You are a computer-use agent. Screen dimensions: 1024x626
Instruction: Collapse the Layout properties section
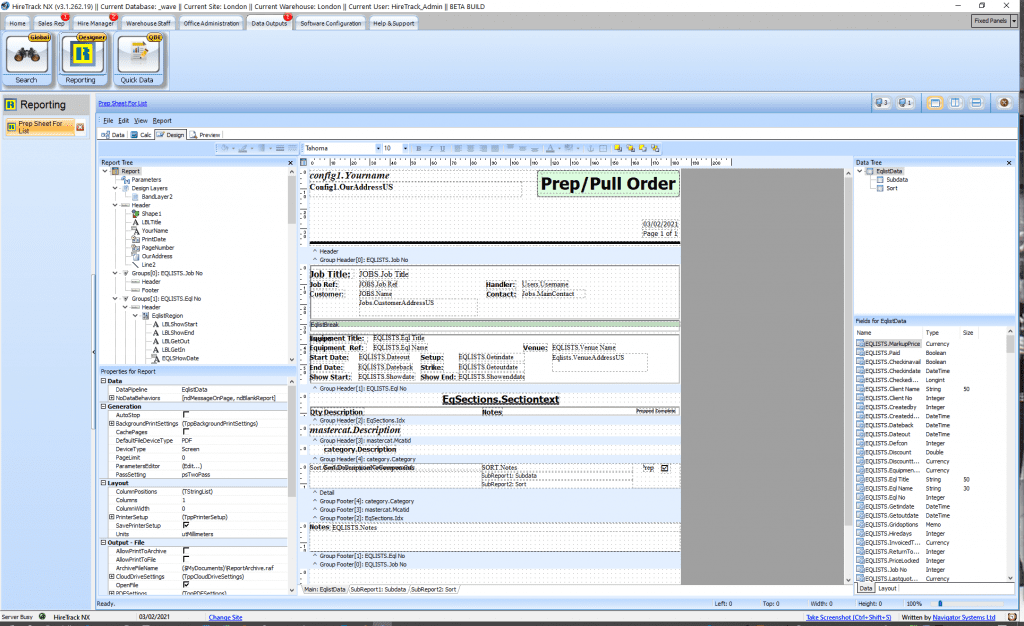point(103,483)
